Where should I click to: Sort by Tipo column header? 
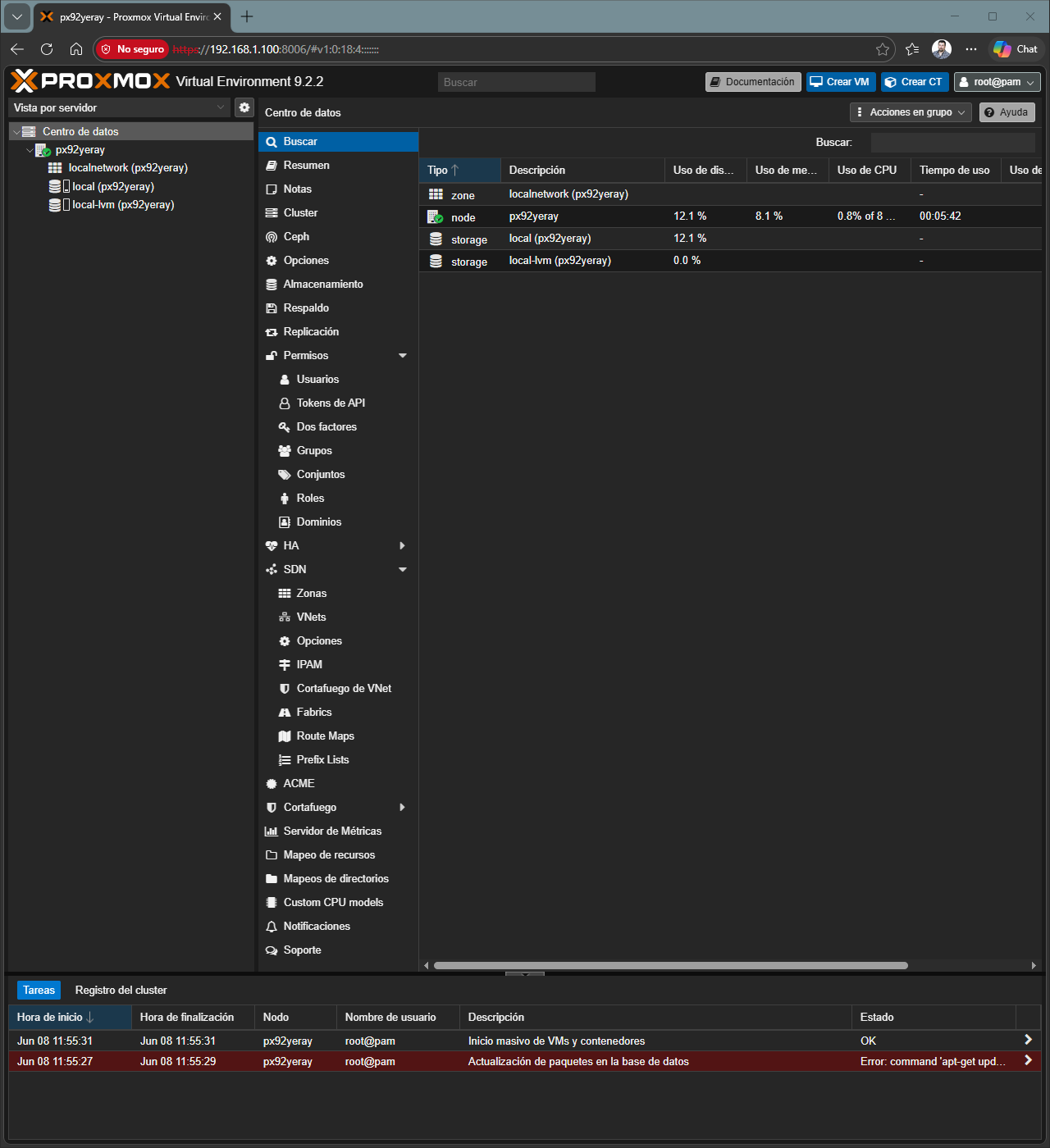pos(459,171)
